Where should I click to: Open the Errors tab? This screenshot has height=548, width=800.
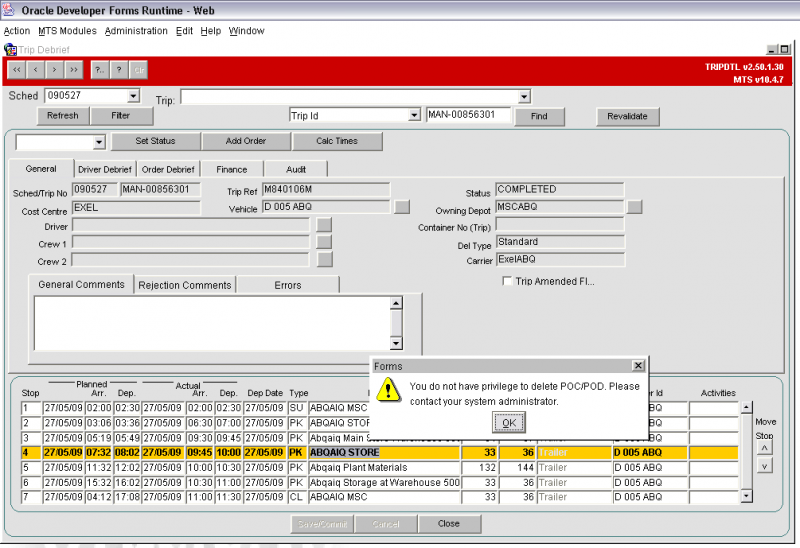click(288, 285)
